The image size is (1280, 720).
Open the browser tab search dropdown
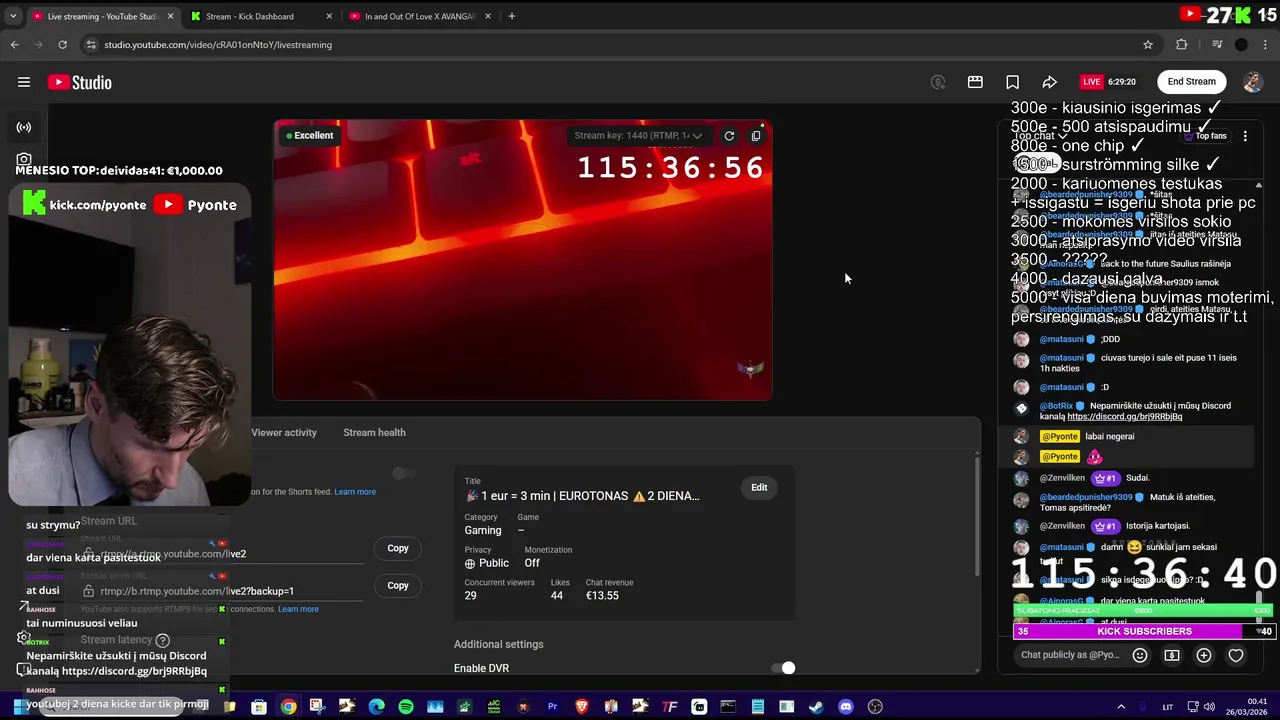tap(13, 16)
